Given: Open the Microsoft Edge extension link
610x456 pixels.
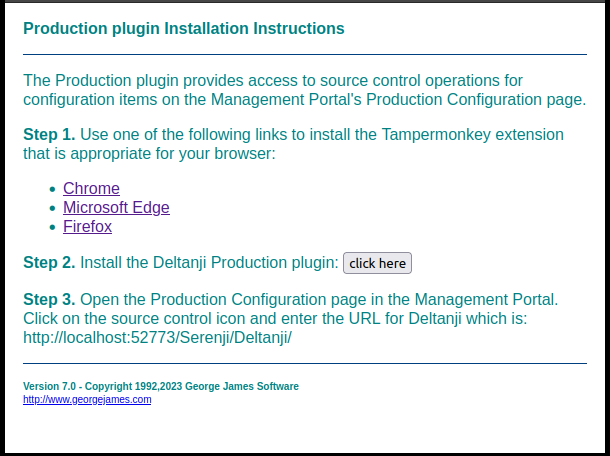Looking at the screenshot, I should pos(116,208).
